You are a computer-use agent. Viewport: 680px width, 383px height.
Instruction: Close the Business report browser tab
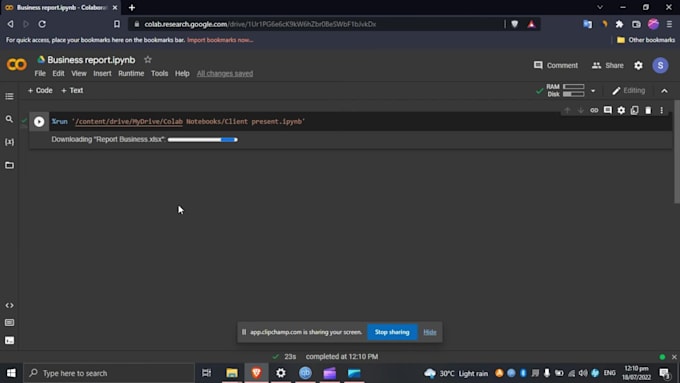pos(115,7)
